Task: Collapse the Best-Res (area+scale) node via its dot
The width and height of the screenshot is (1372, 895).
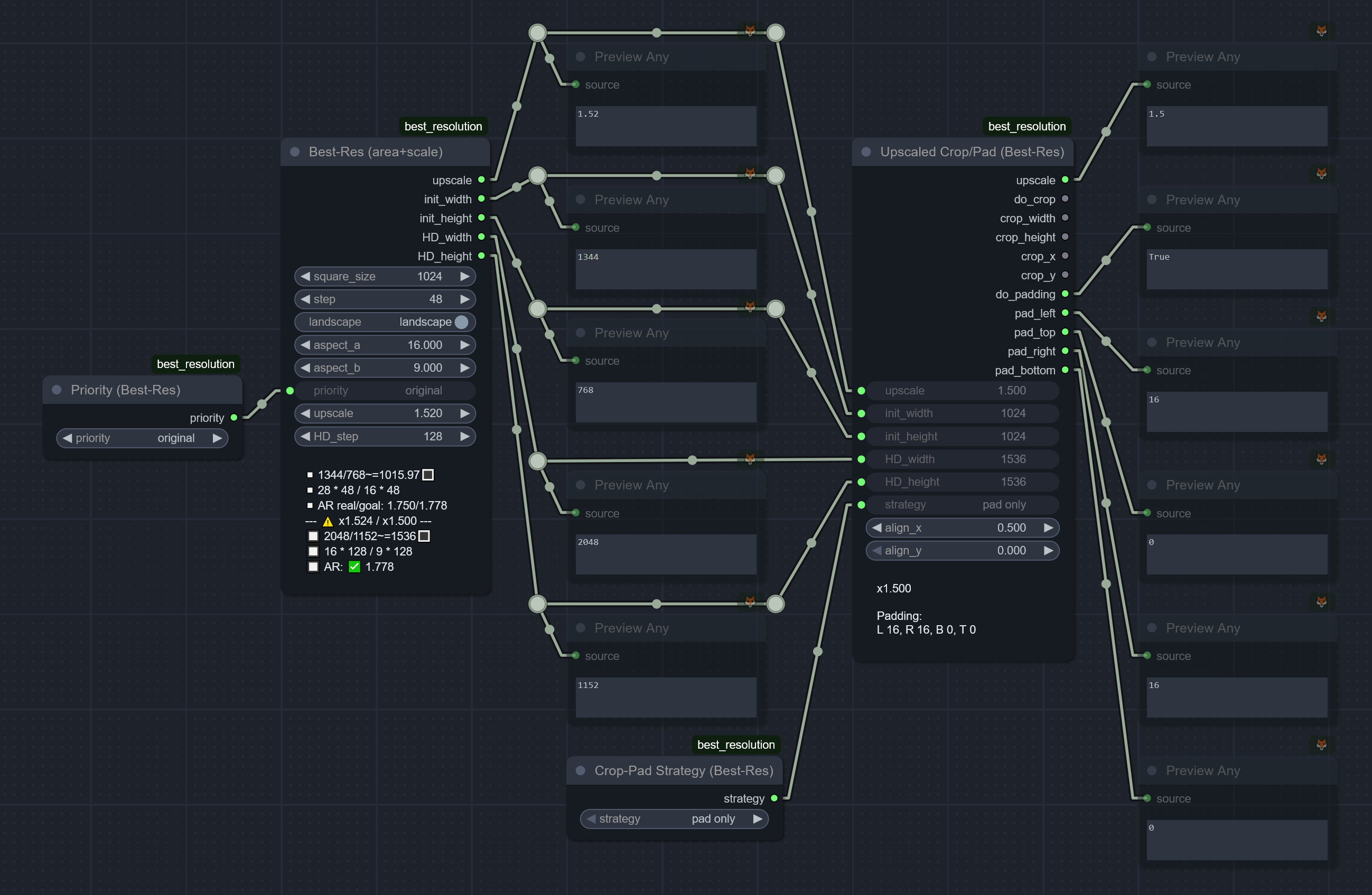Action: (295, 152)
